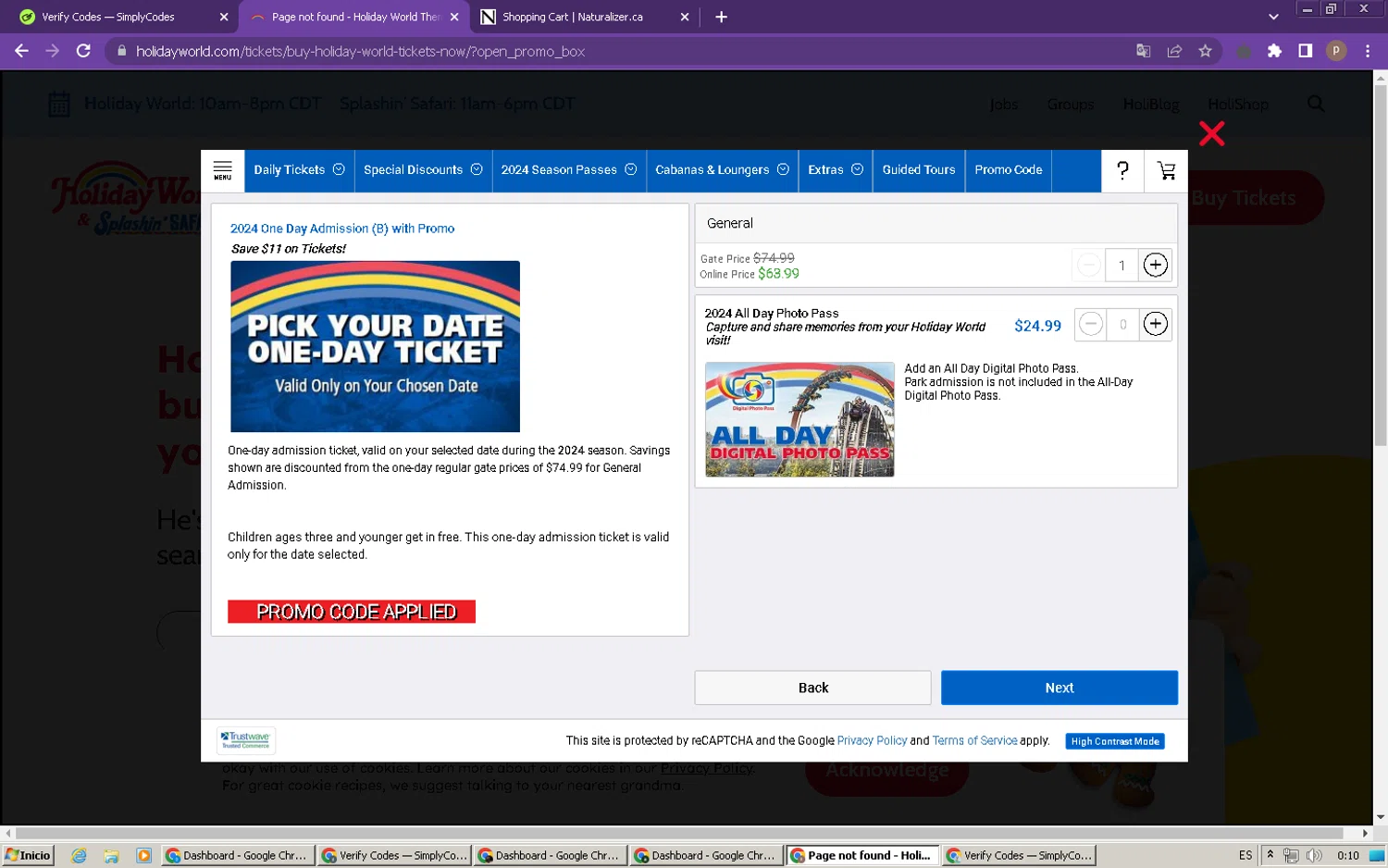Open the 2024 One Day Admission title link

[342, 229]
